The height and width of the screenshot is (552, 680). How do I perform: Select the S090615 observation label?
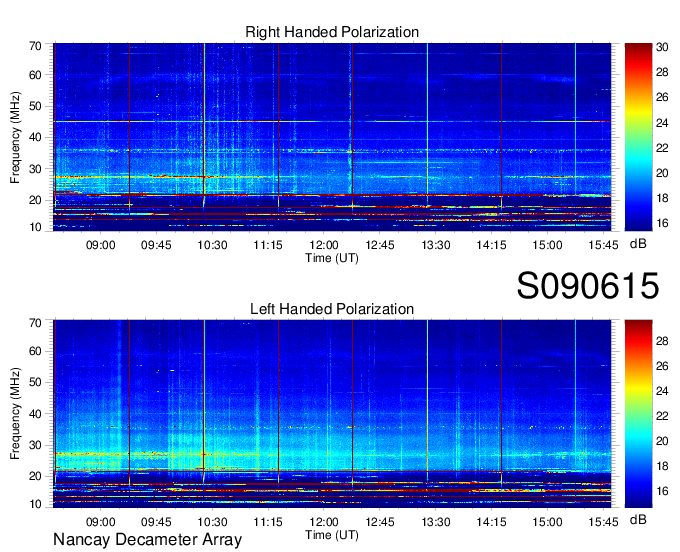(x=588, y=286)
